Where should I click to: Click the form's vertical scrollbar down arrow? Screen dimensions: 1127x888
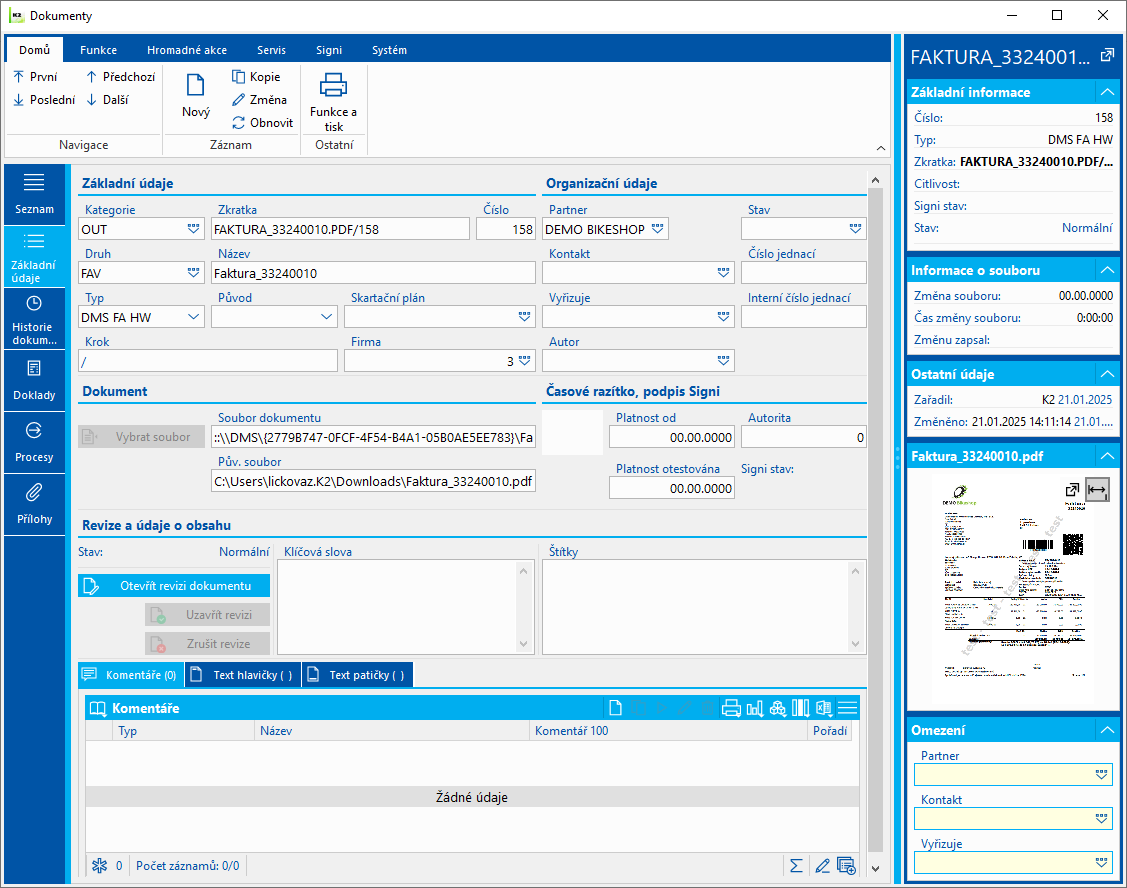876,868
